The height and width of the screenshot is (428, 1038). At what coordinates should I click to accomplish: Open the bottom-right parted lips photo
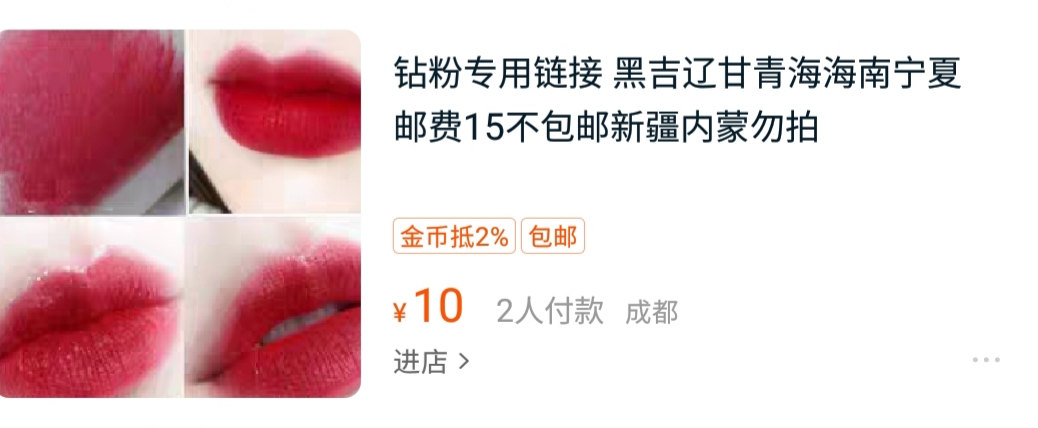(x=275, y=308)
